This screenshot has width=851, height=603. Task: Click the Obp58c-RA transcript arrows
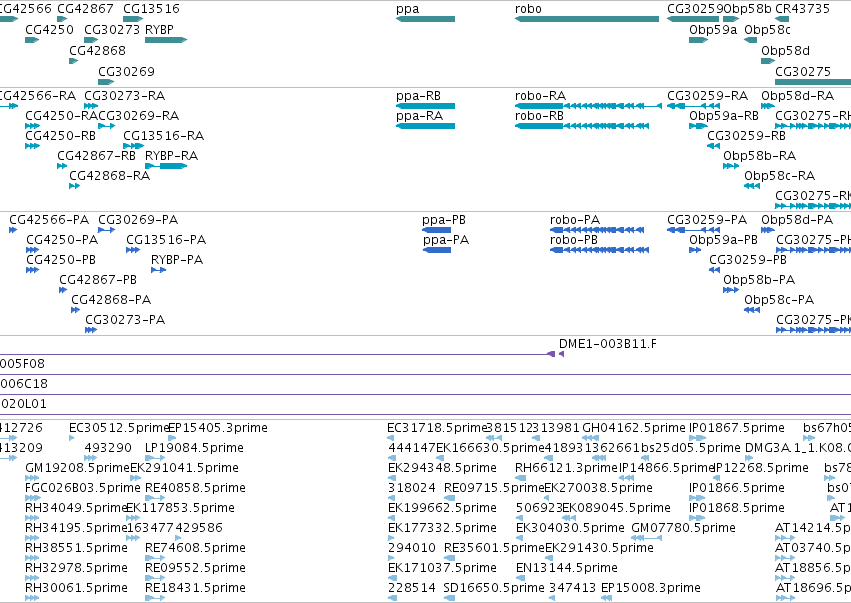click(752, 186)
